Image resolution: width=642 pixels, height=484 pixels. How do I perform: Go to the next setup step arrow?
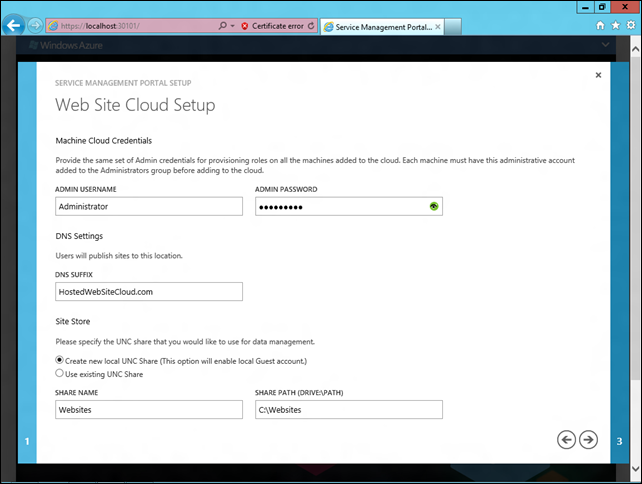tap(588, 438)
